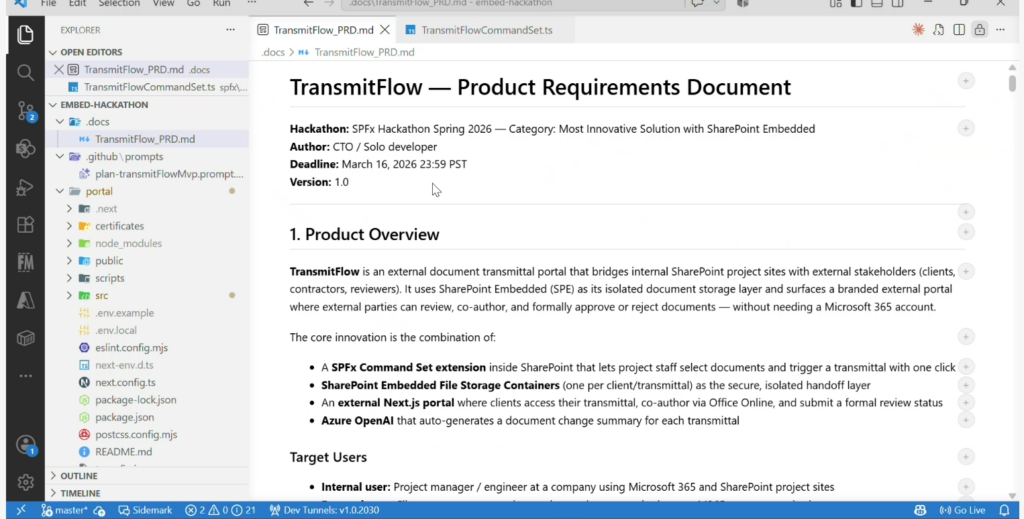The image size is (1024, 519).
Task: Click the command center search field
Action: click(512, 3)
